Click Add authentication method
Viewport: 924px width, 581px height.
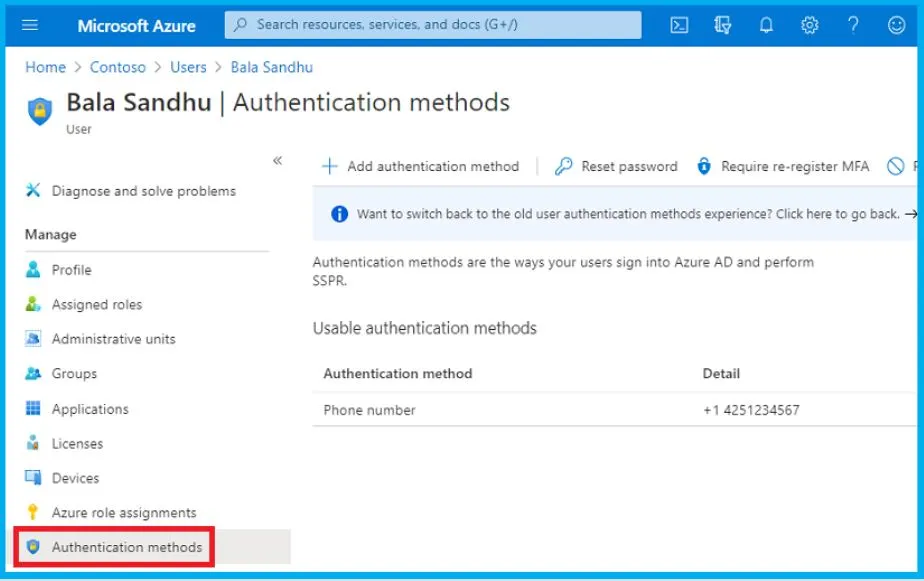pos(421,166)
